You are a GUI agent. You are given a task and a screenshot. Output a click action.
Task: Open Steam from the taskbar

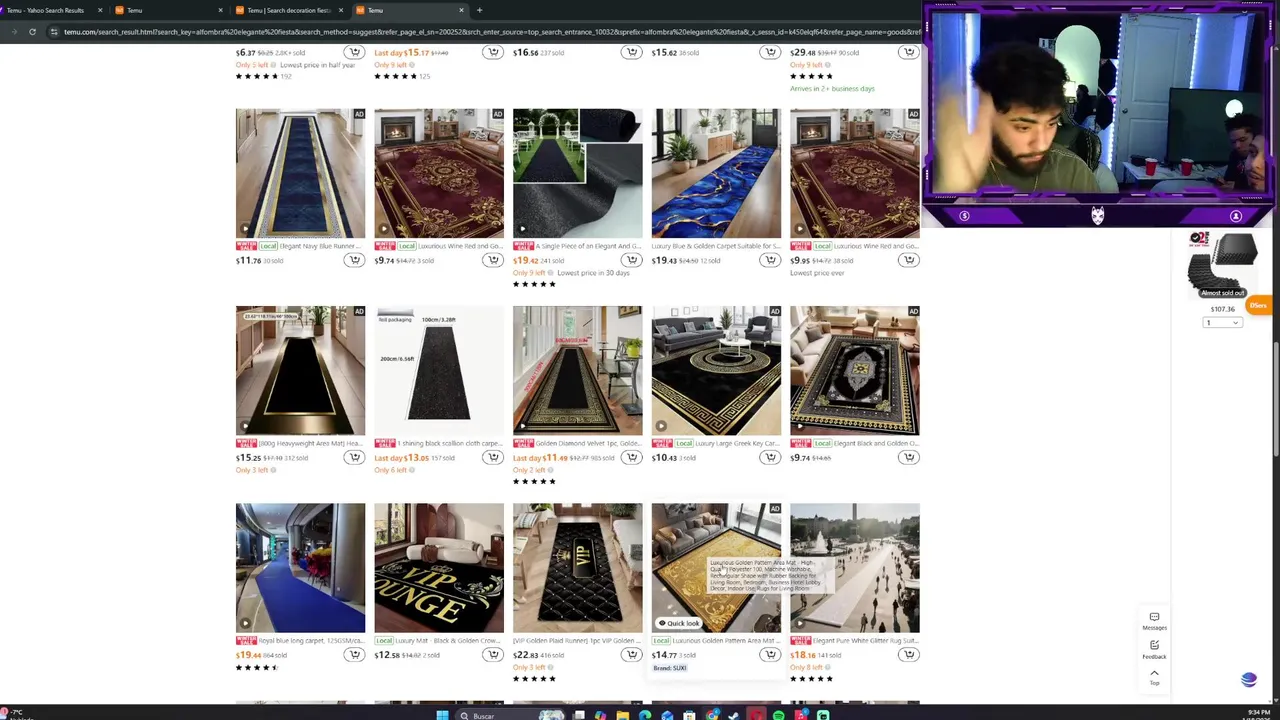[734, 715]
